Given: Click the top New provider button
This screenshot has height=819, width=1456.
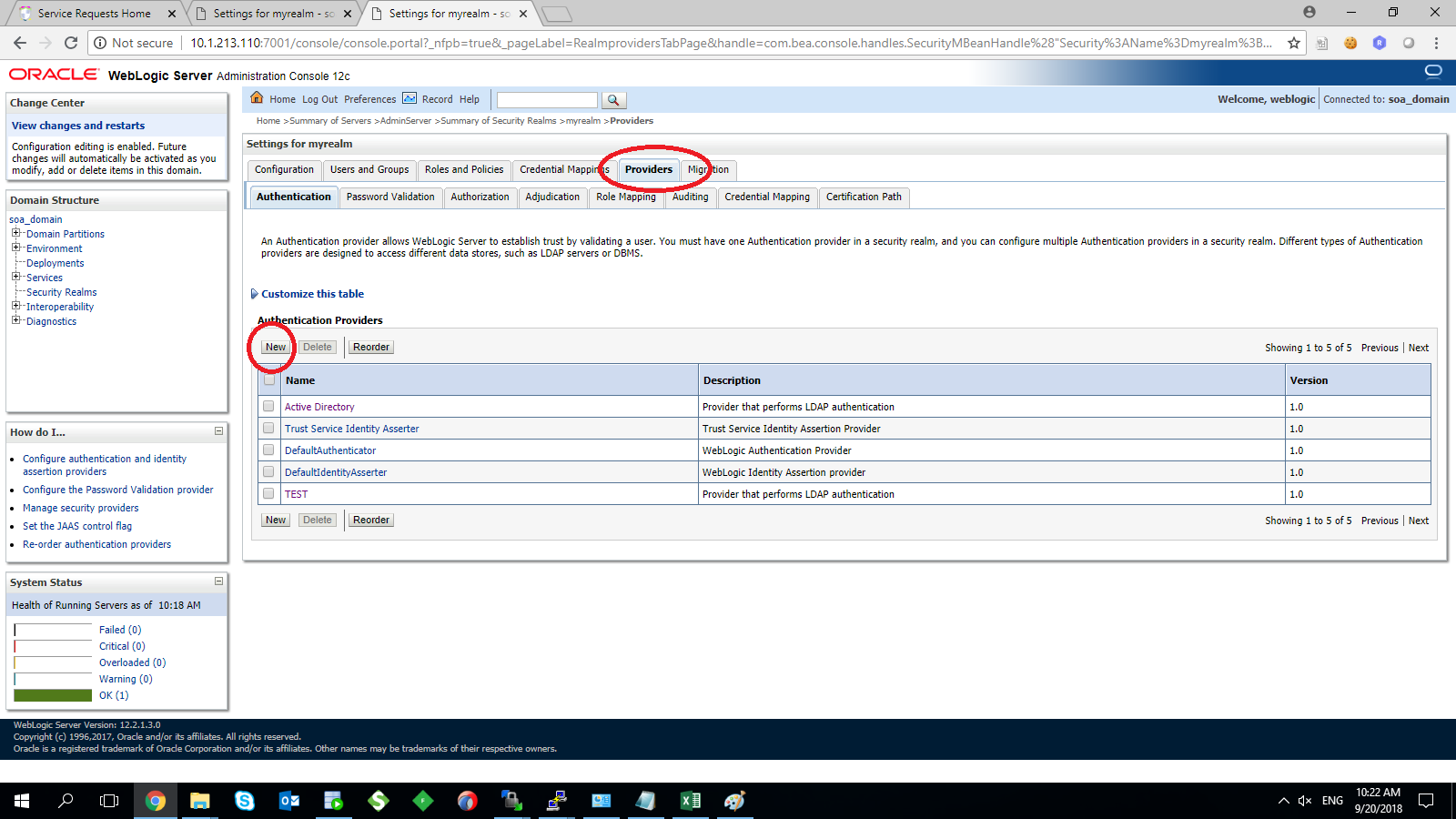Looking at the screenshot, I should 276,347.
